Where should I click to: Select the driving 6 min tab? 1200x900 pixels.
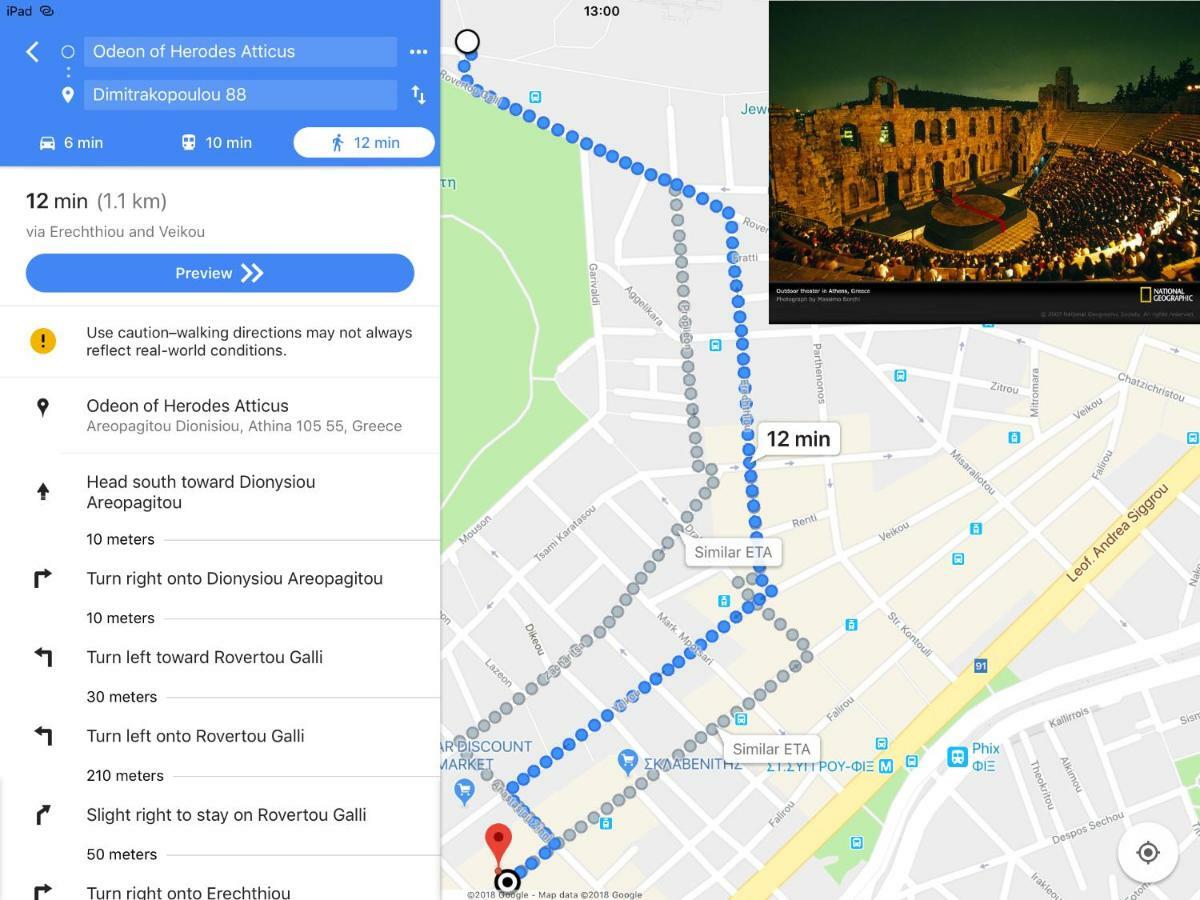point(71,143)
